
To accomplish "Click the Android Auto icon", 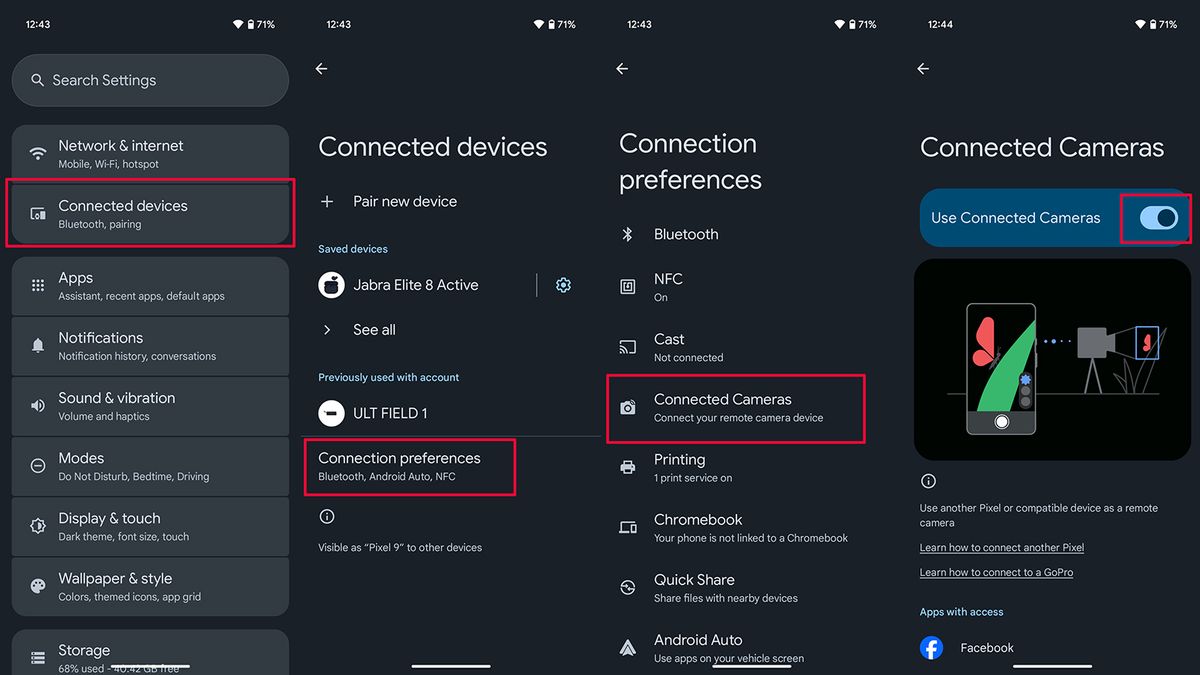I will tap(628, 647).
